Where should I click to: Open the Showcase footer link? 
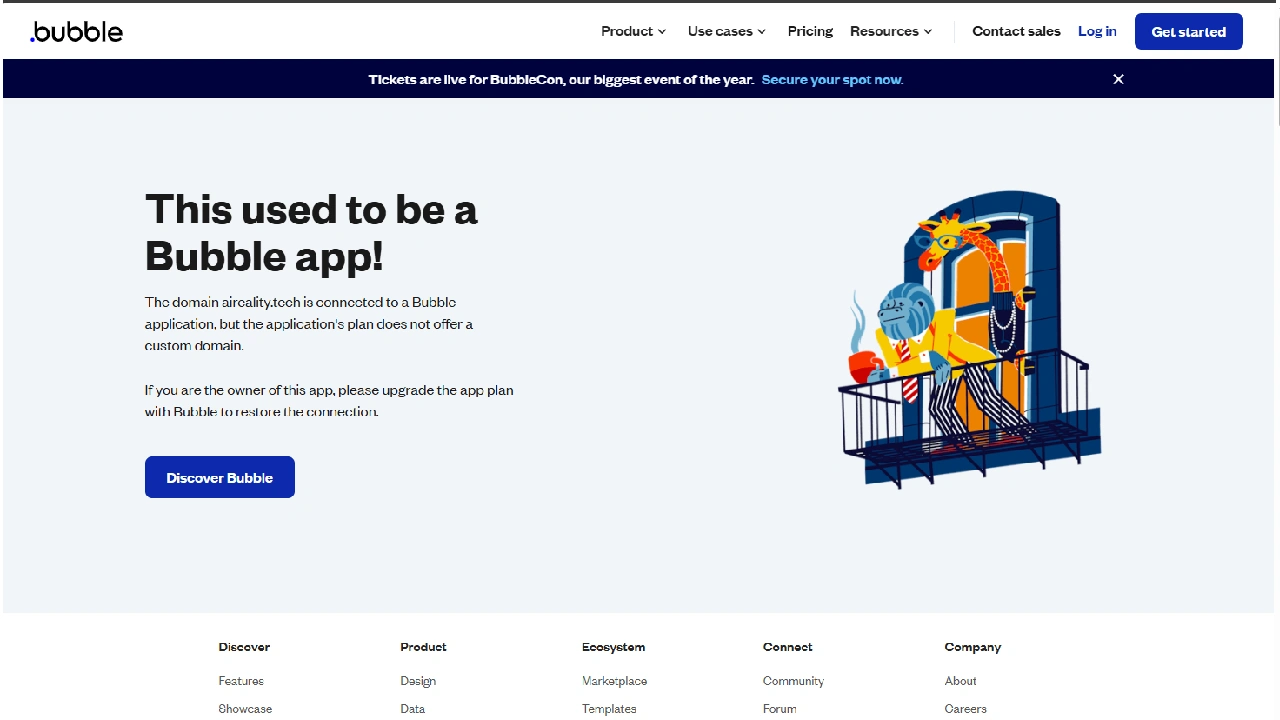click(245, 708)
